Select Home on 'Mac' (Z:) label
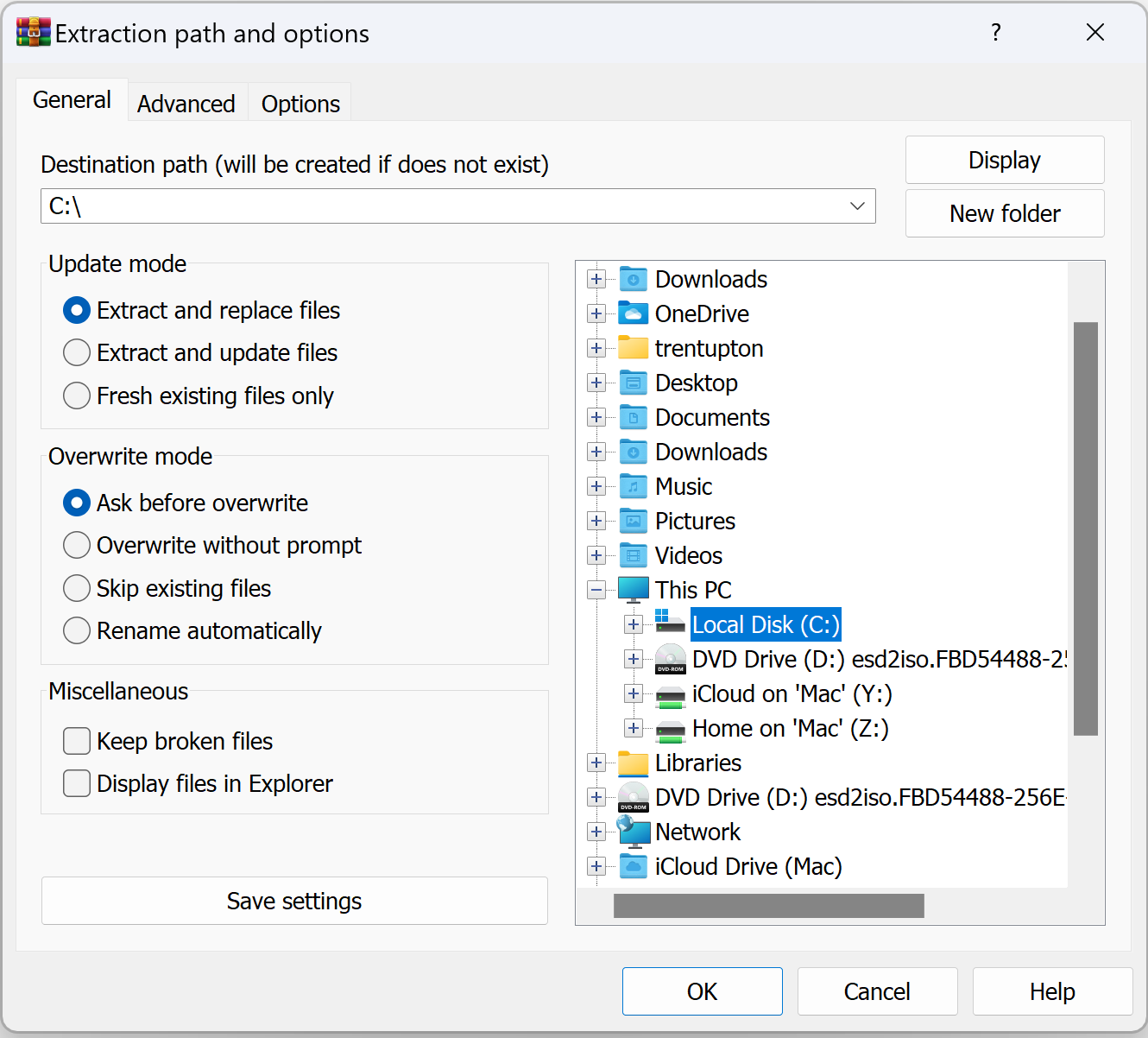The height and width of the screenshot is (1038, 1148). point(791,728)
